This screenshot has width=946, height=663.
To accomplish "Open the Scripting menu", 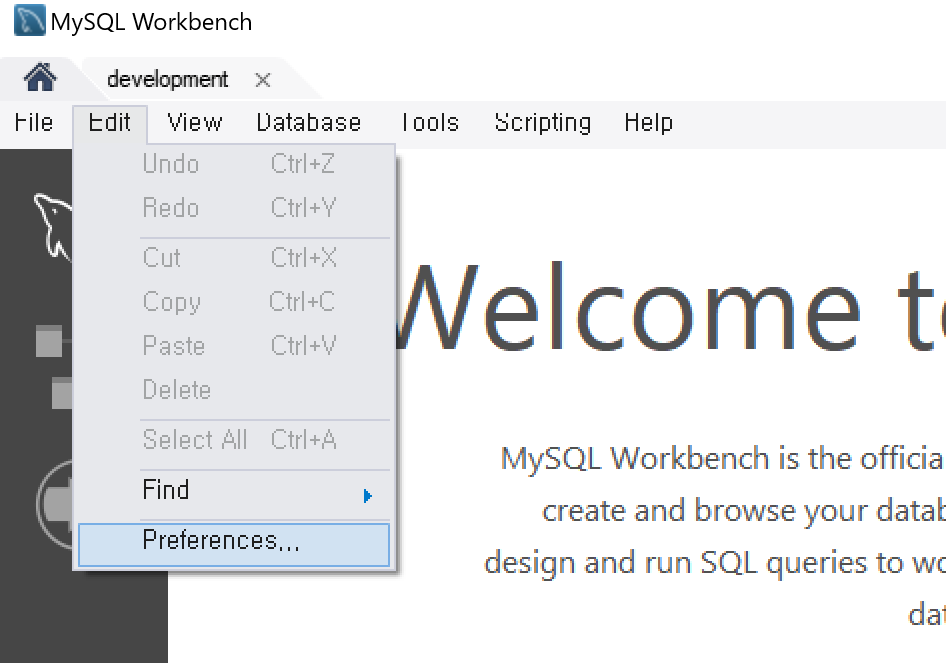I will pos(542,122).
